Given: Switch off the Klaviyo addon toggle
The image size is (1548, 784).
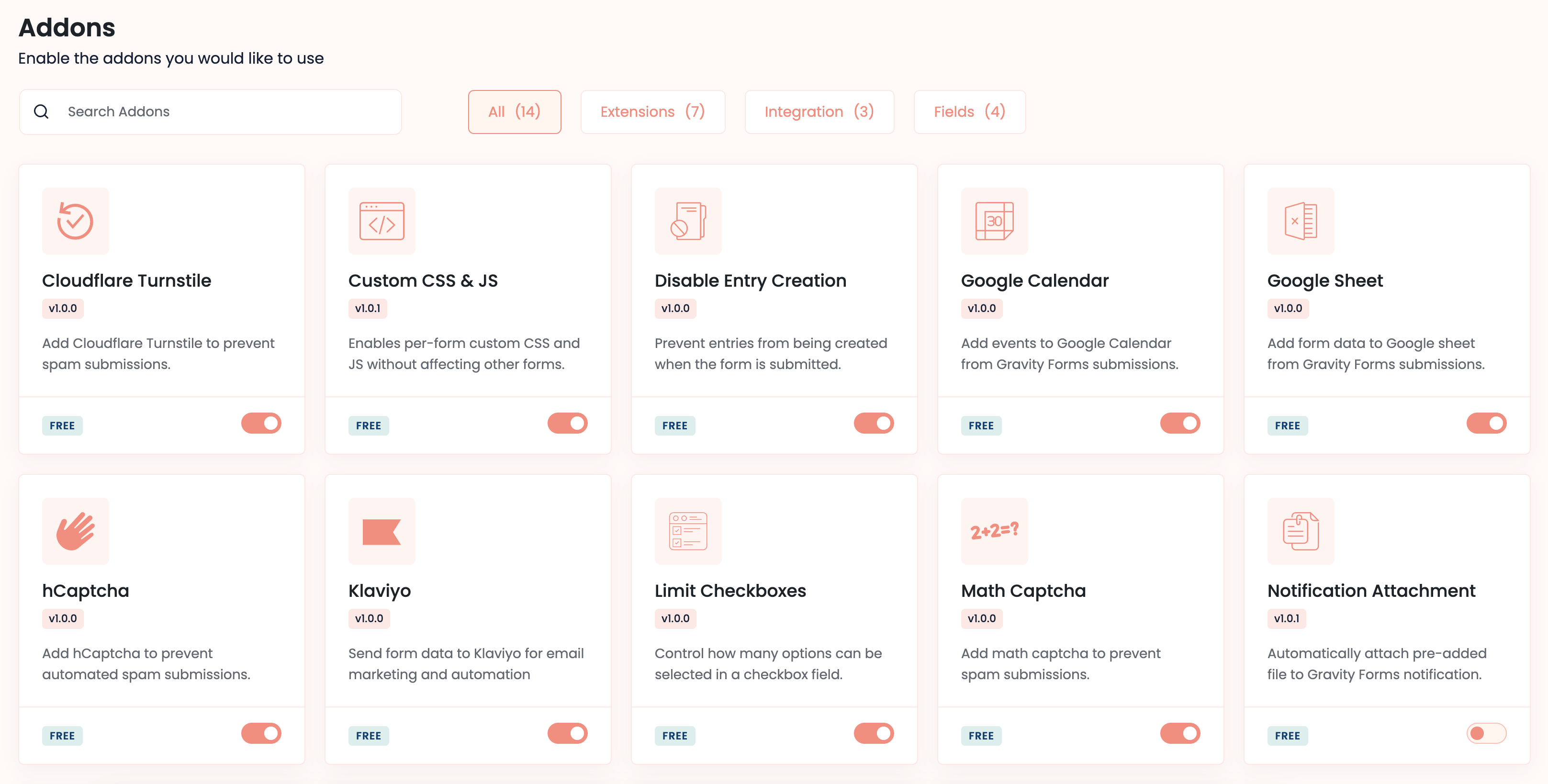Looking at the screenshot, I should click(x=567, y=734).
